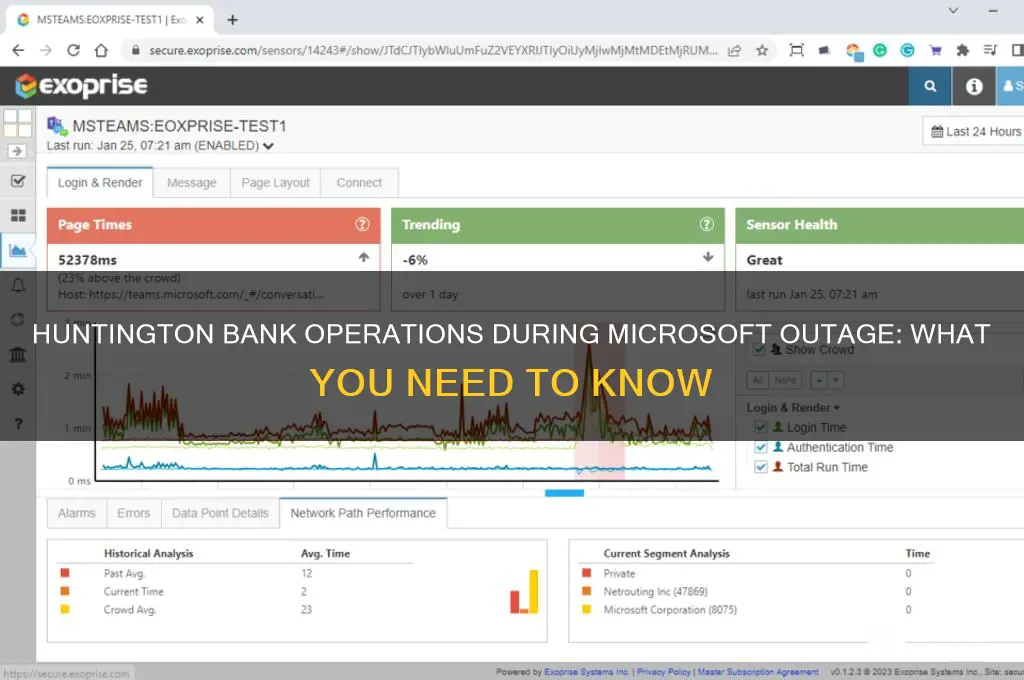
Task: Click the share page icon in address bar
Action: tap(735, 50)
